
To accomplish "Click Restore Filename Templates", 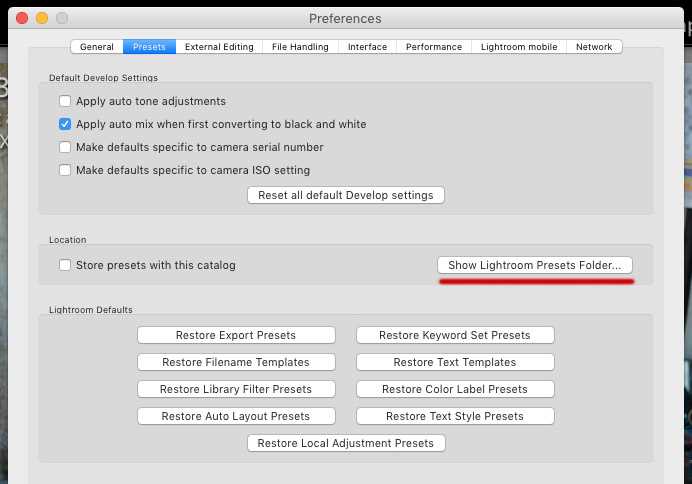I will (x=236, y=362).
